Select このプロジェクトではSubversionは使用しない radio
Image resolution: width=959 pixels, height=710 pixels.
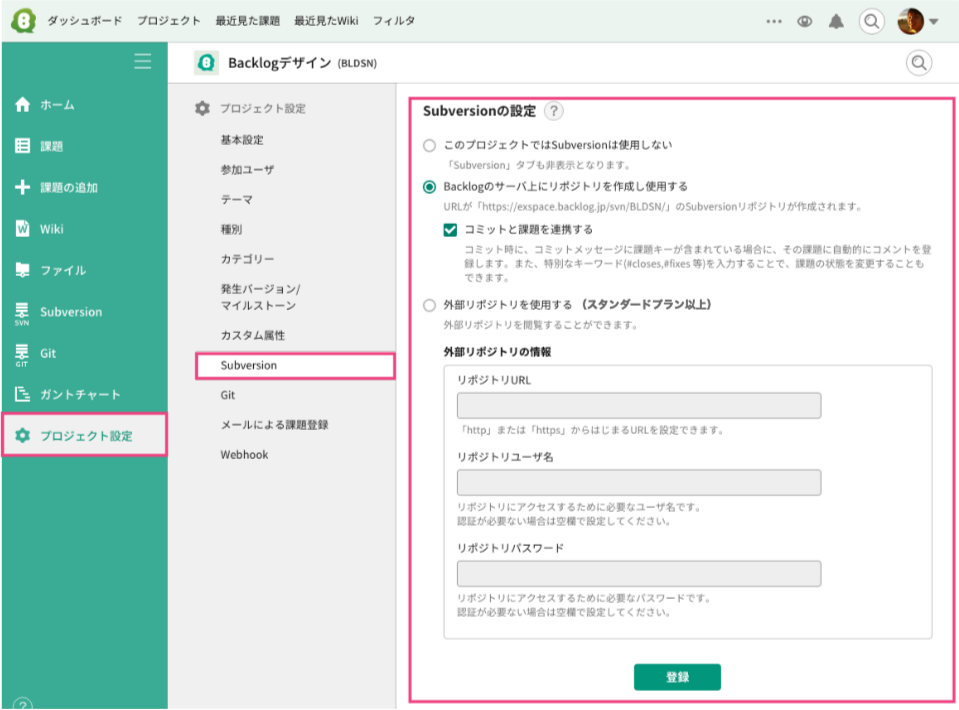pyautogui.click(x=429, y=146)
